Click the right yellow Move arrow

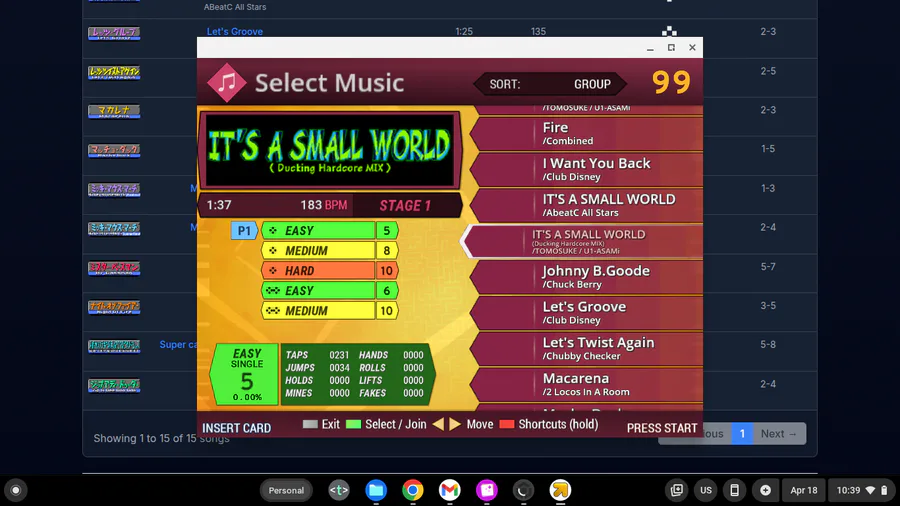[x=455, y=425]
